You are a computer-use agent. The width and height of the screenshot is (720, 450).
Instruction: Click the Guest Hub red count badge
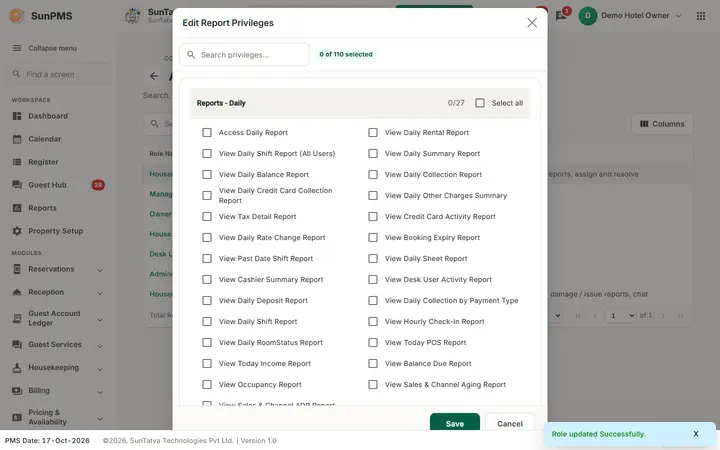(x=98, y=185)
